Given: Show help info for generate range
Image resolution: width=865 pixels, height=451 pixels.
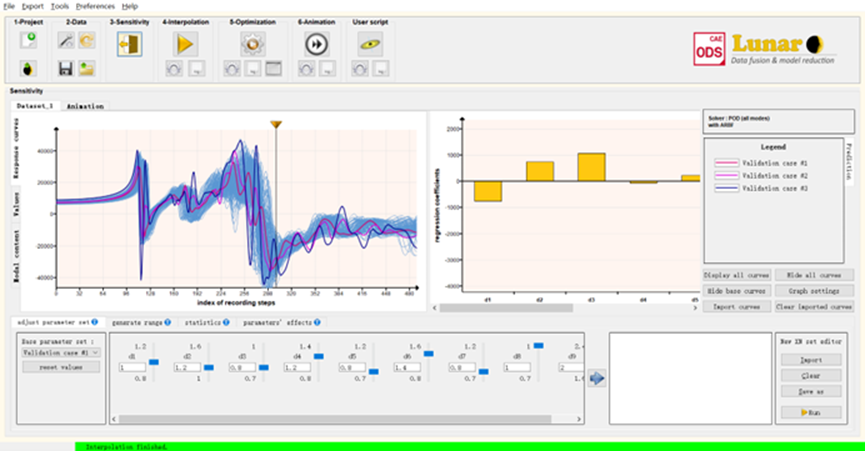Looking at the screenshot, I should (168, 322).
